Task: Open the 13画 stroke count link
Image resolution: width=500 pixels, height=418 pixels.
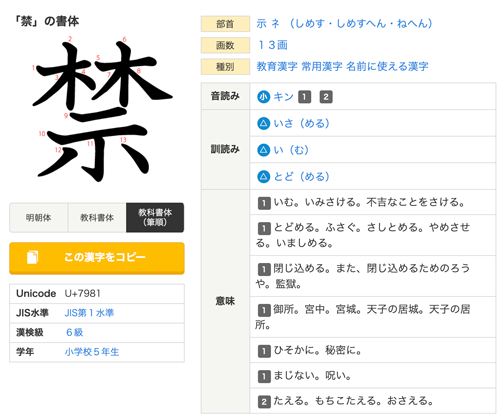Action: pos(273,45)
